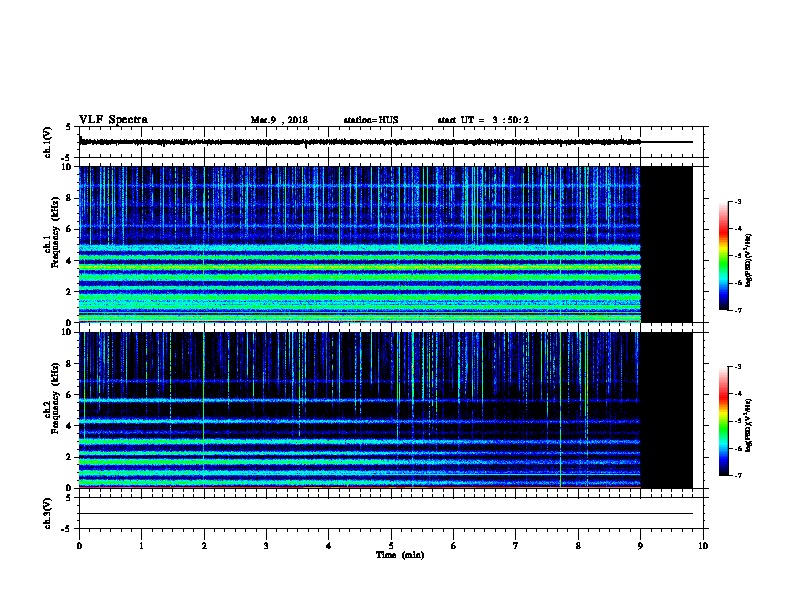Image resolution: width=792 pixels, height=612 pixels.
Task: Click the black no-data region in ch.2 spectrogram
Action: coord(667,410)
